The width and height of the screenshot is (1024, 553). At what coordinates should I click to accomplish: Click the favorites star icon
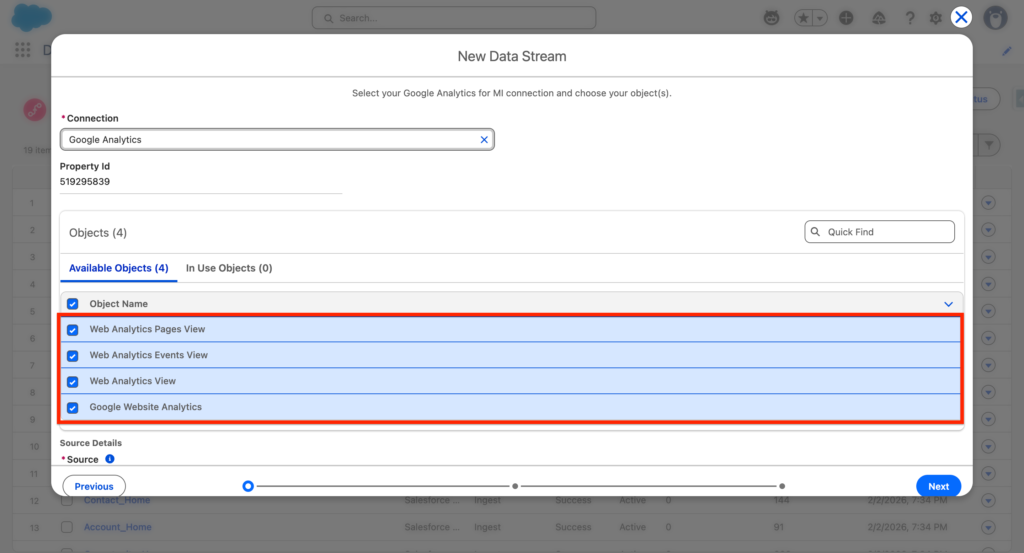point(802,18)
